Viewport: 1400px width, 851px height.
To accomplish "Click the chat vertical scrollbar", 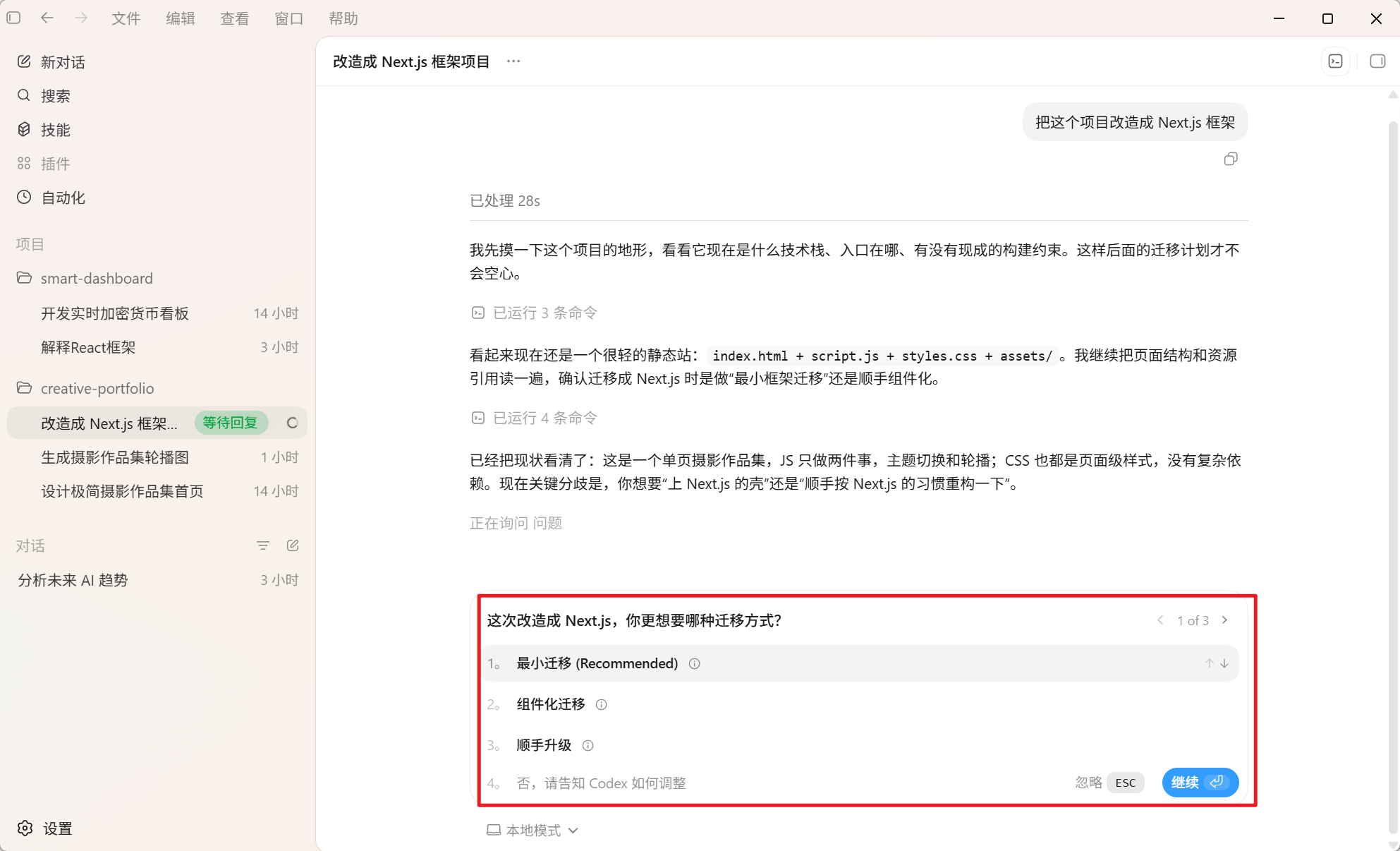I will pos(1393,476).
